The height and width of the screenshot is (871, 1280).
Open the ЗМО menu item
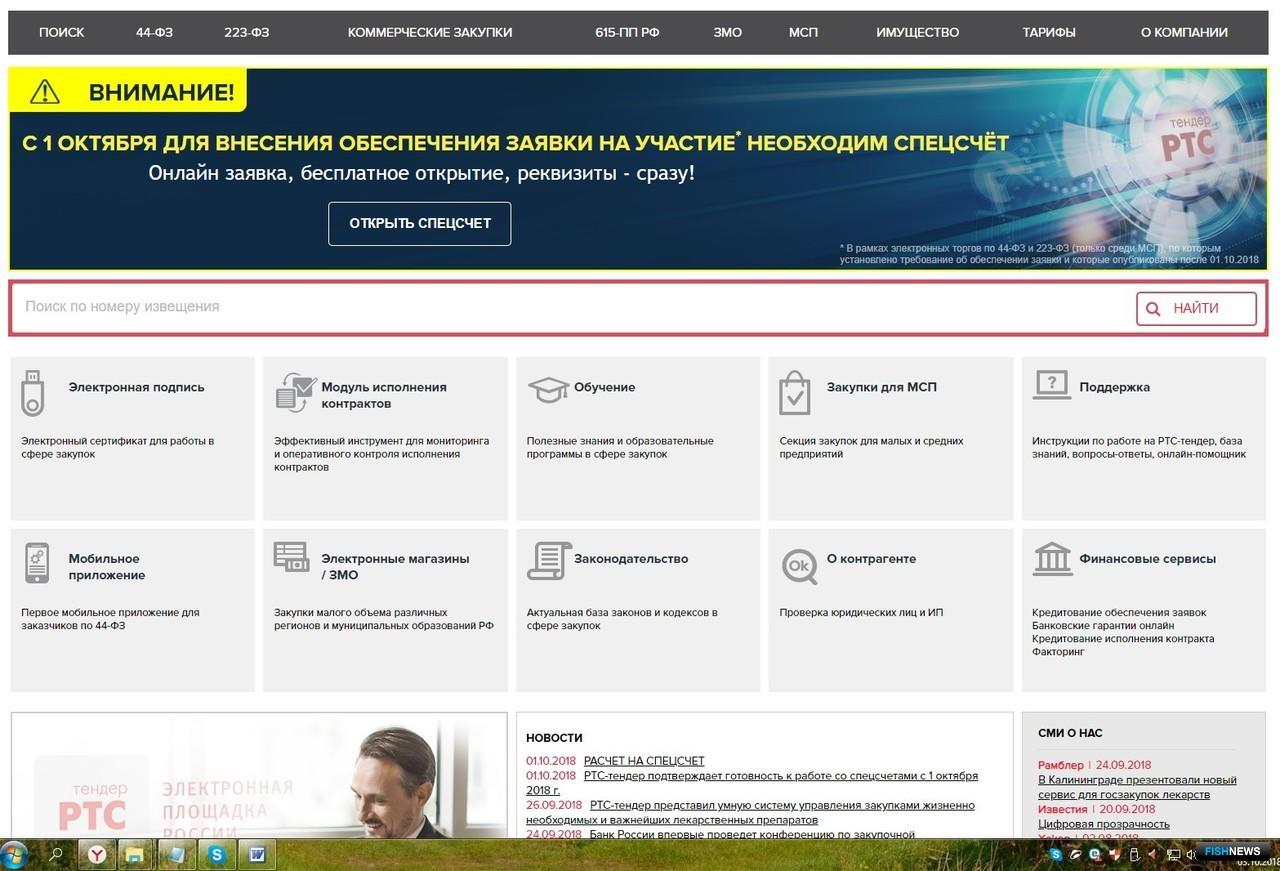coord(728,32)
